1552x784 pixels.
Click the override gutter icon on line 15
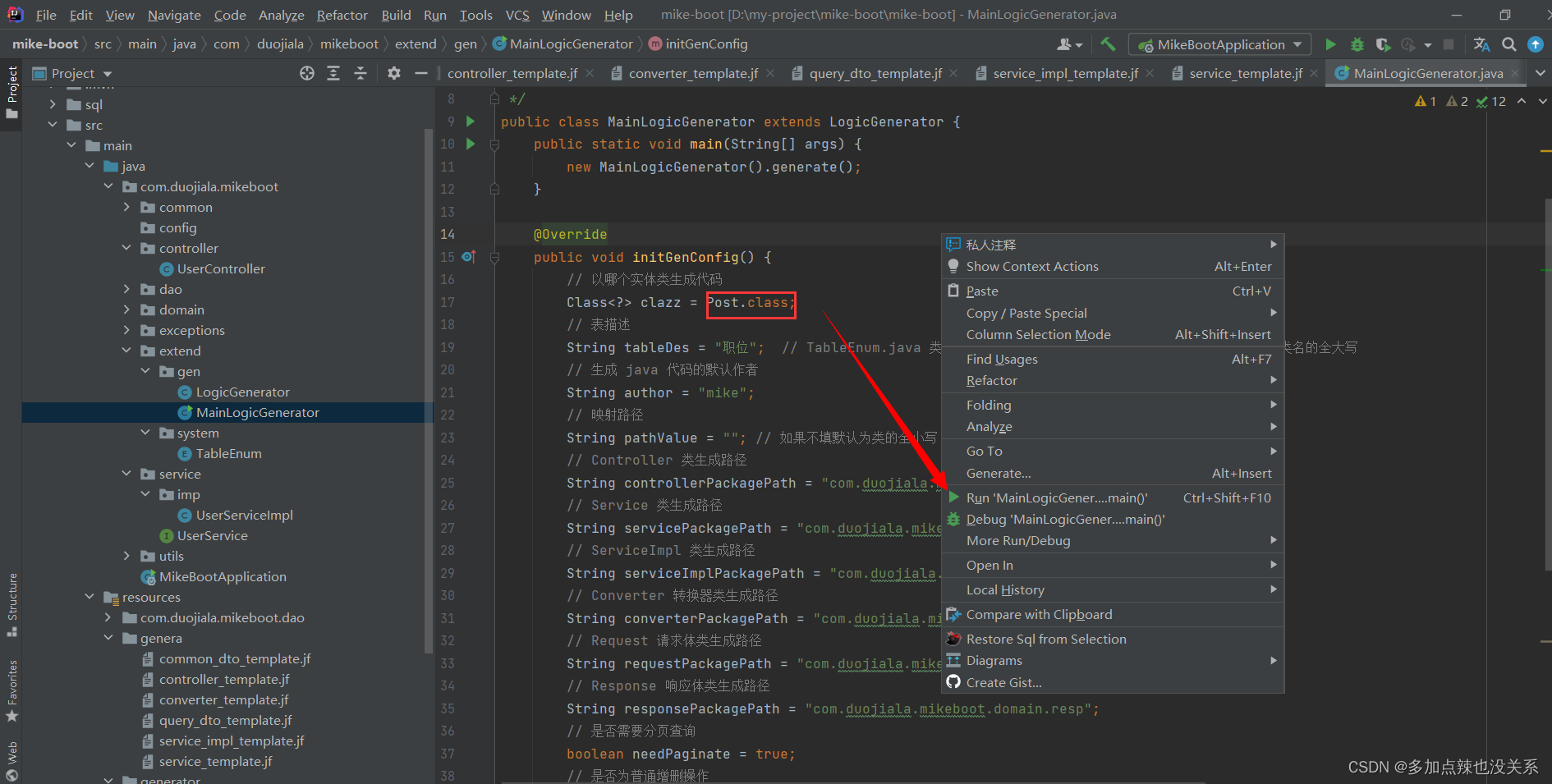[468, 257]
